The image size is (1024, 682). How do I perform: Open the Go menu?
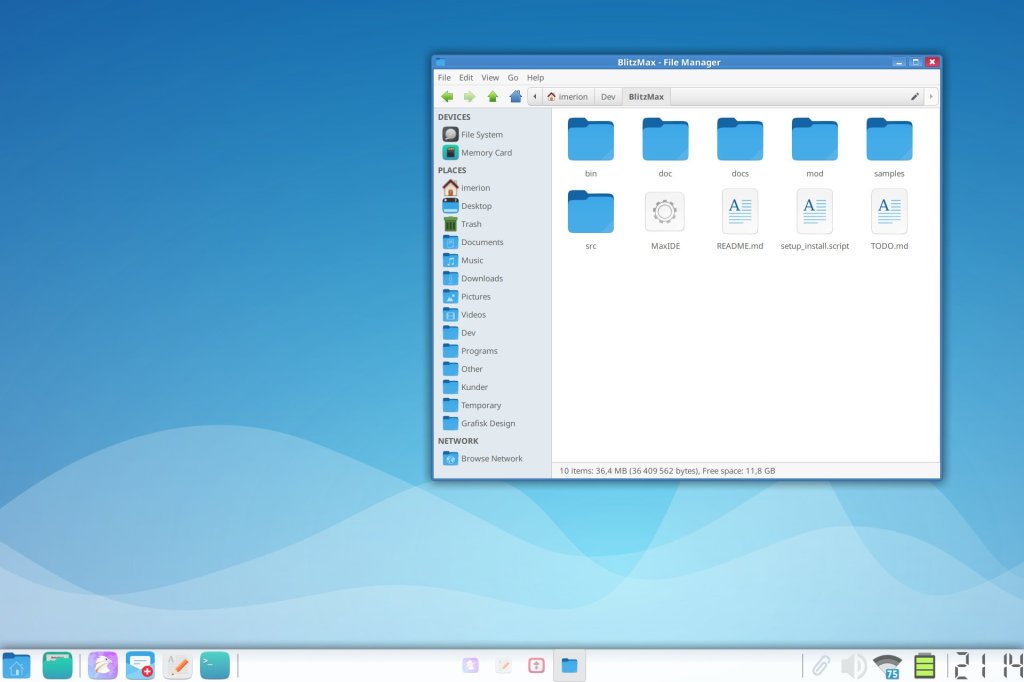point(513,77)
